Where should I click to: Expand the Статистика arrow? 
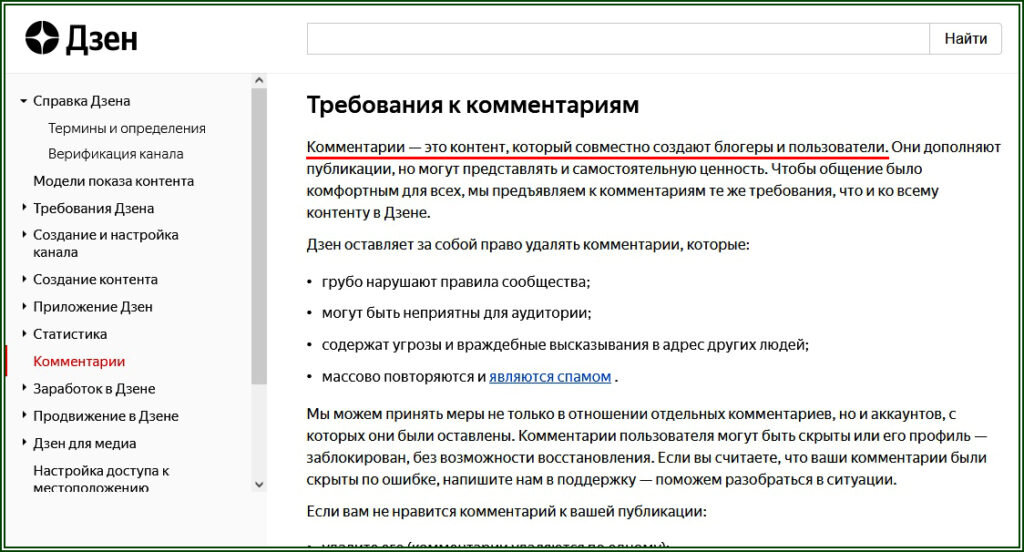click(x=24, y=334)
